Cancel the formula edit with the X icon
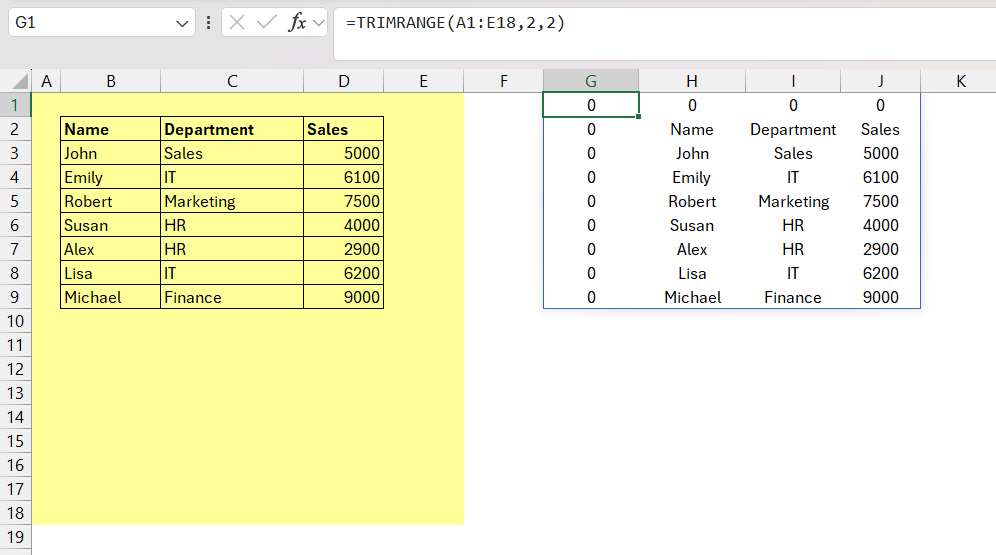 click(x=237, y=23)
